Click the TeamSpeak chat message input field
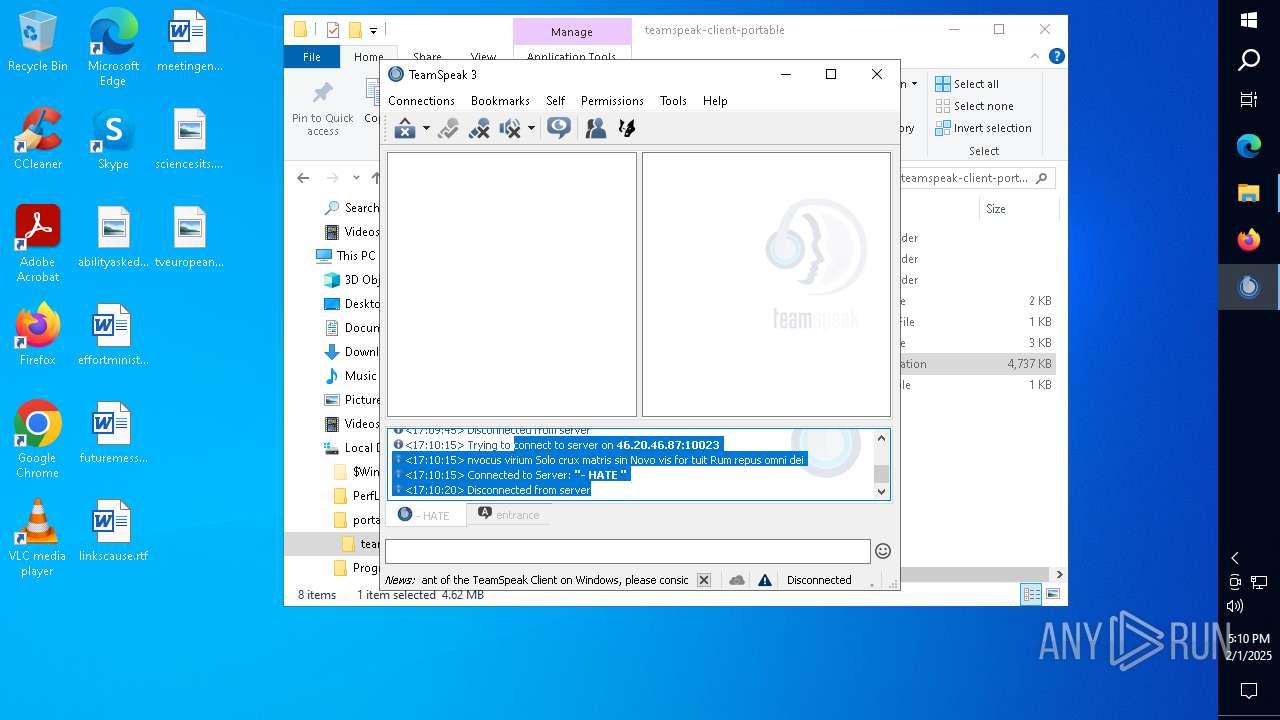The width and height of the screenshot is (1280, 720). tap(628, 551)
